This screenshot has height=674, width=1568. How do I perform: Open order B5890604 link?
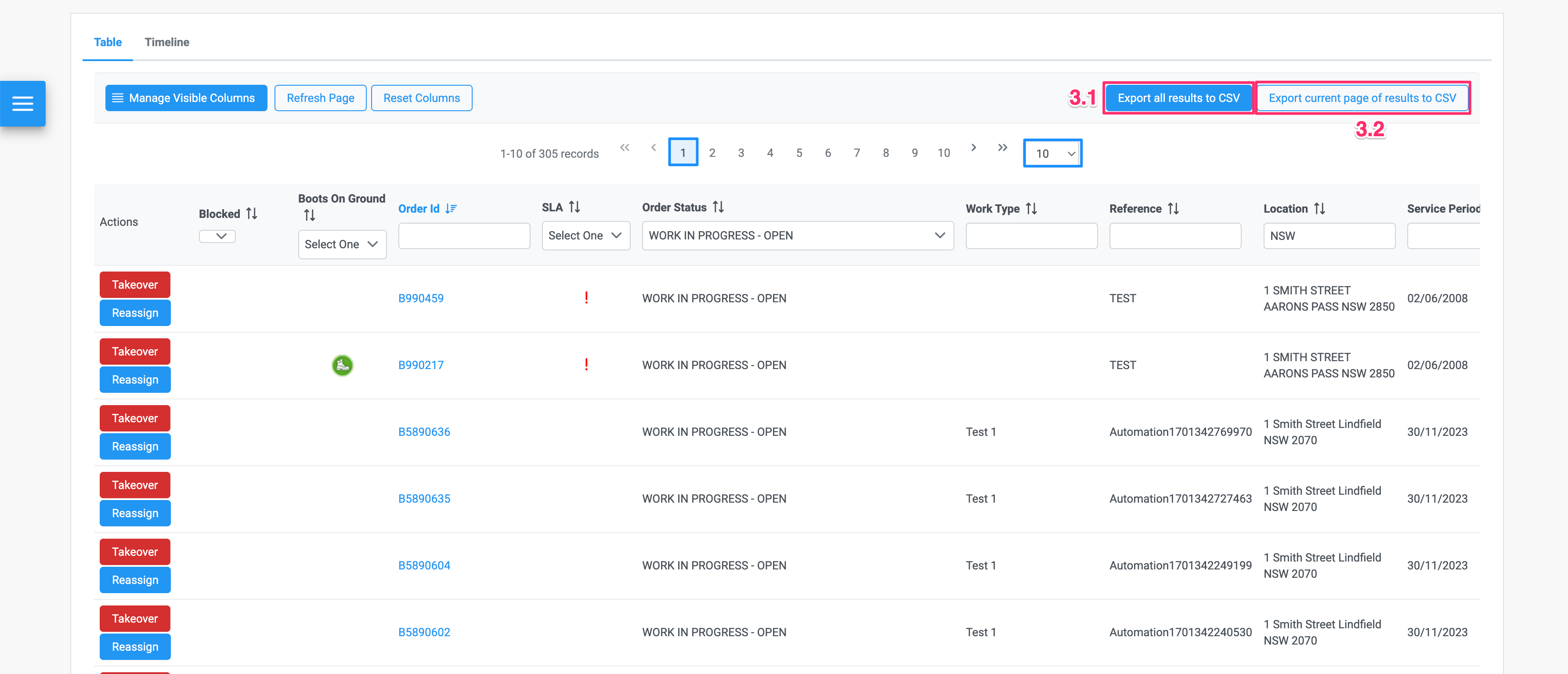tap(424, 565)
